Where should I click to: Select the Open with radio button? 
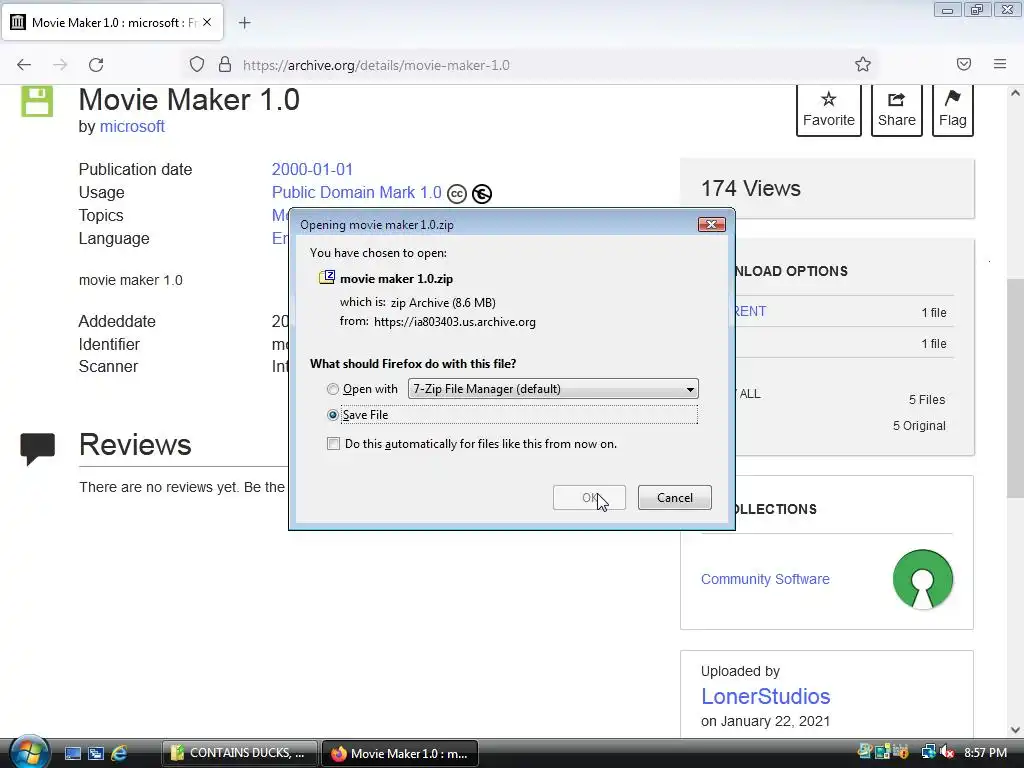333,389
